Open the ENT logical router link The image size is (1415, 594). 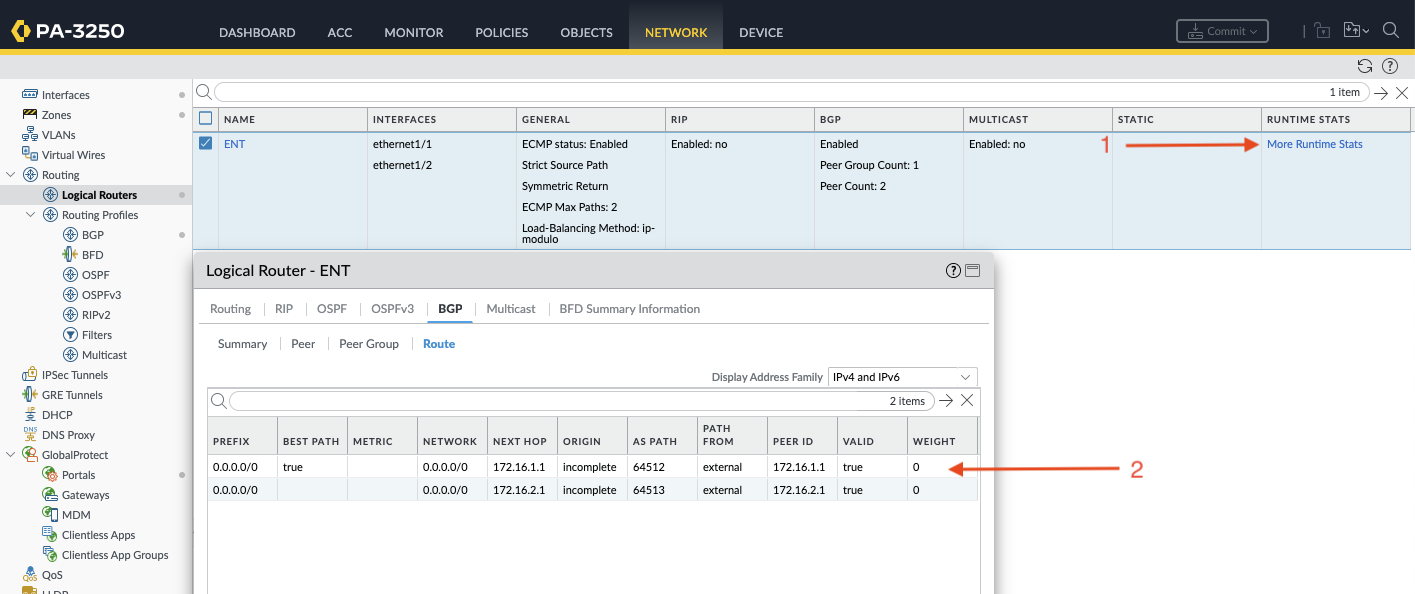(x=234, y=144)
